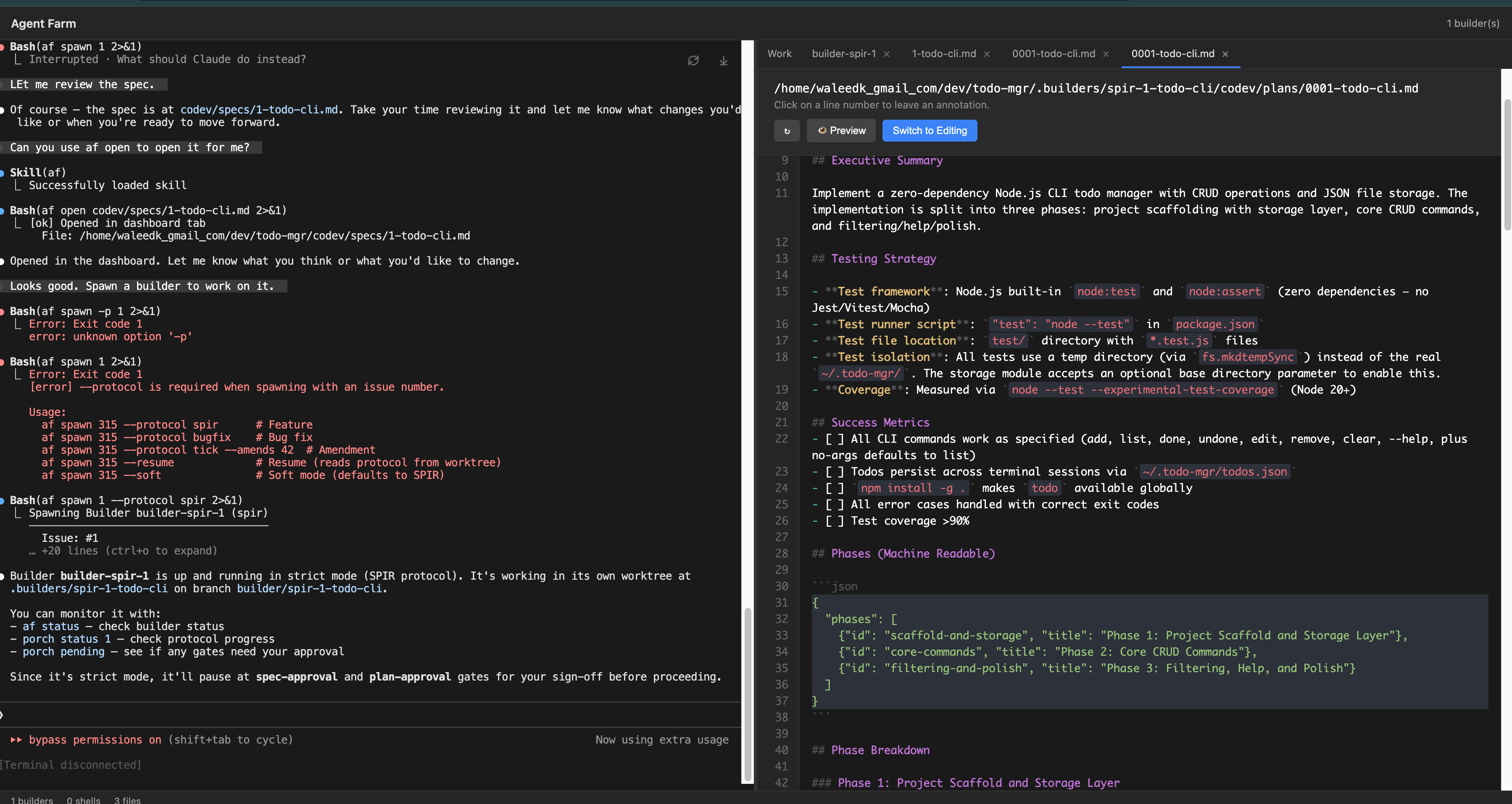
Task: Close the active 0001-todo-cli.md tab
Action: 1225,54
